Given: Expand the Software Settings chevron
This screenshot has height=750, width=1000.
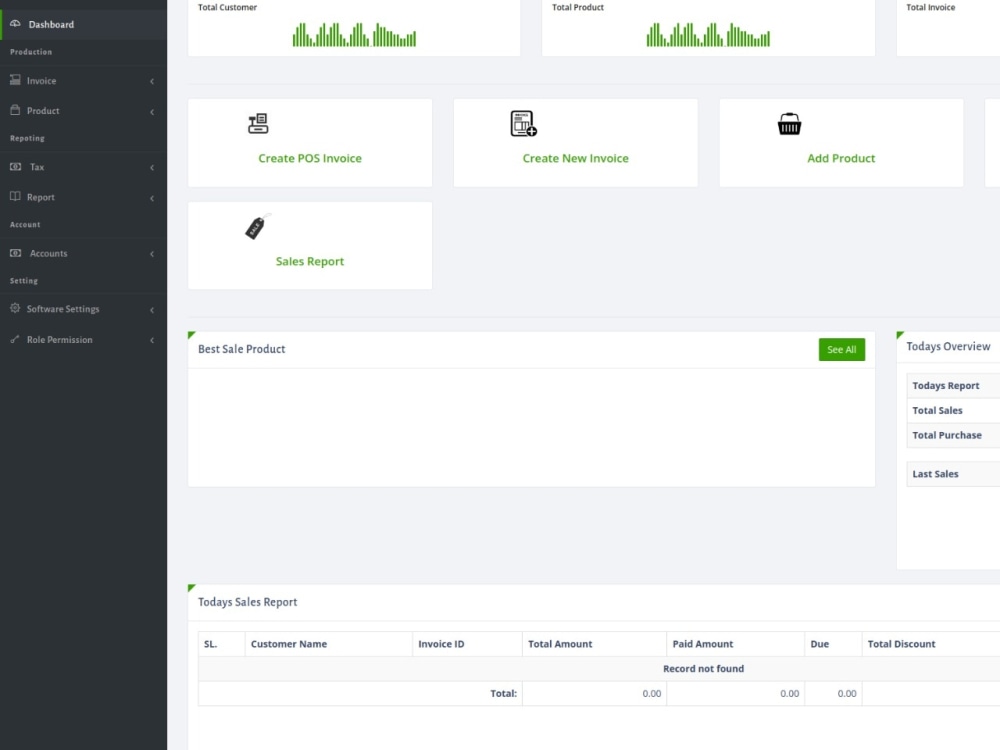Looking at the screenshot, I should click(x=152, y=309).
